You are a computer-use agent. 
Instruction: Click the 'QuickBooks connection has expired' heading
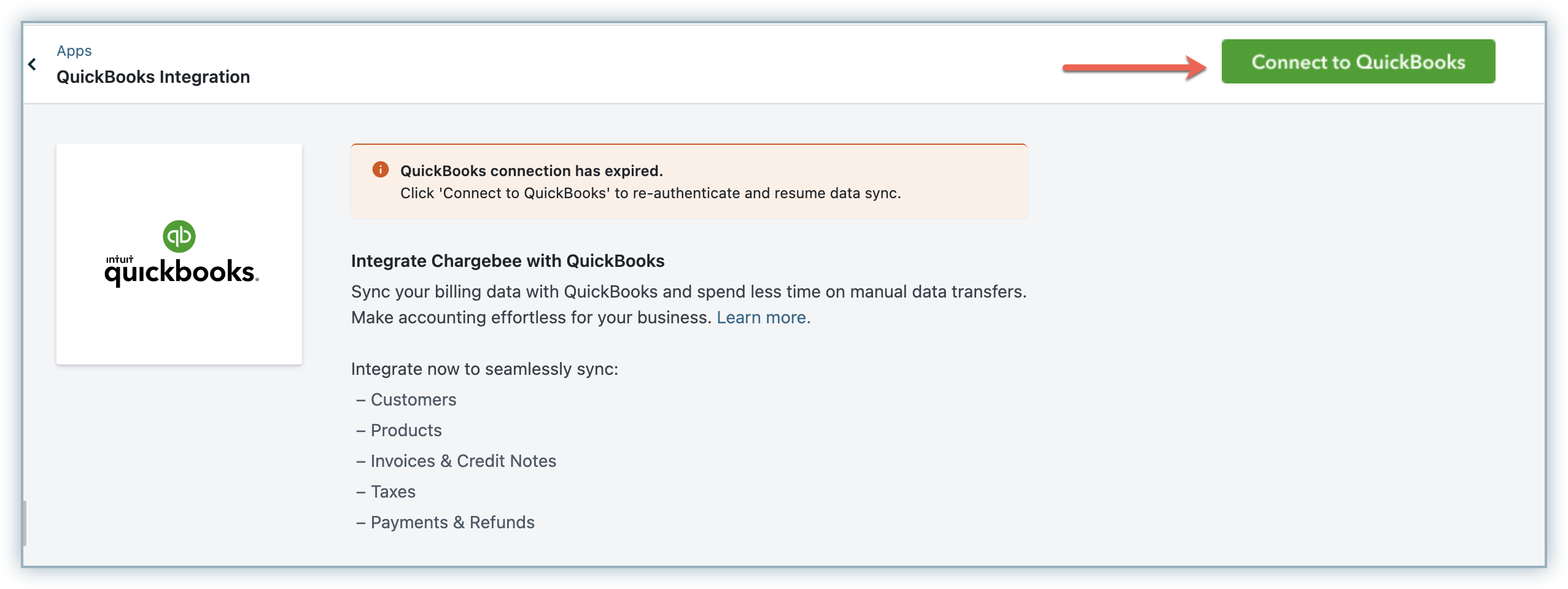[531, 171]
